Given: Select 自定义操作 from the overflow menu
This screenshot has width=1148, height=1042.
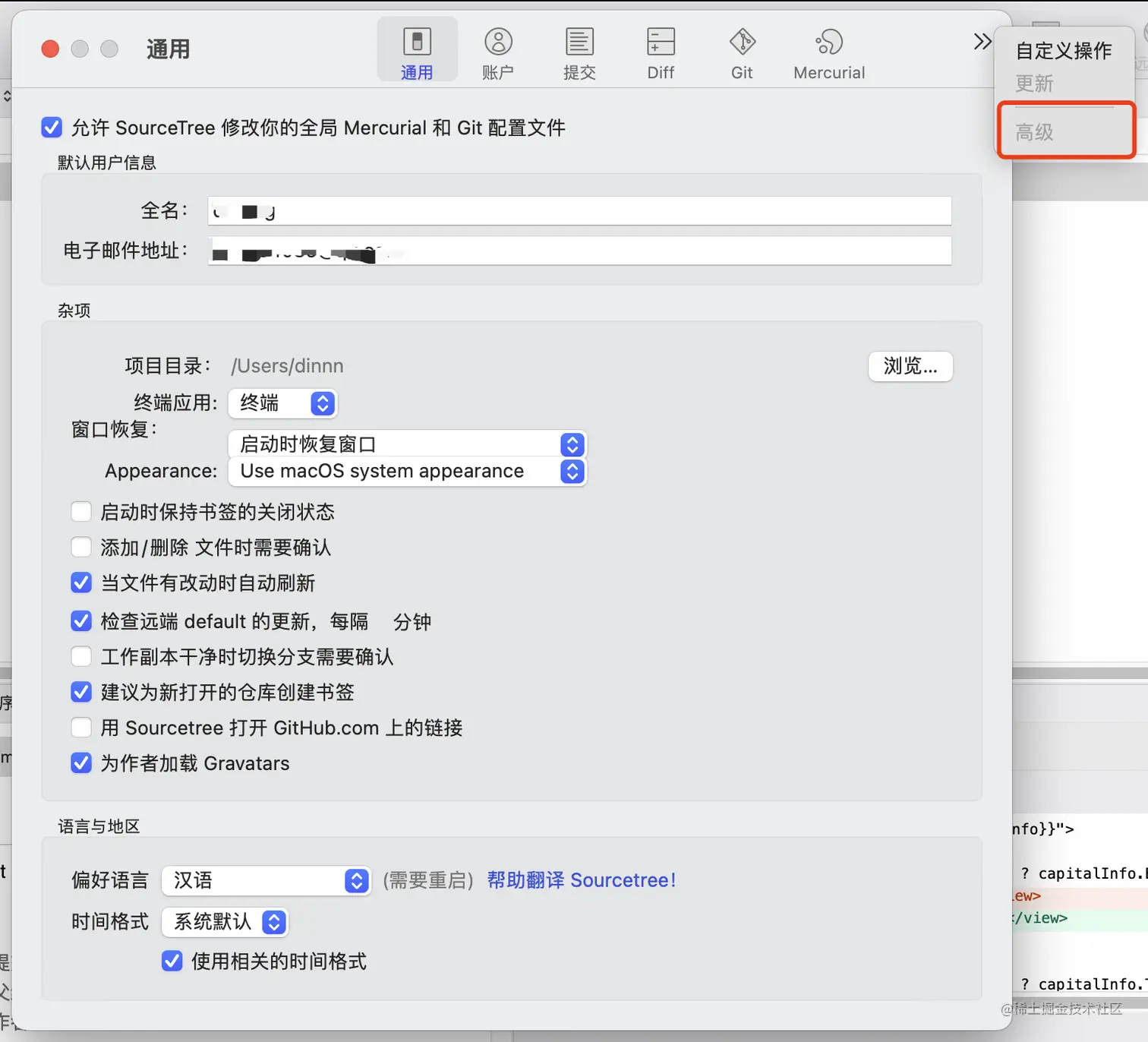Looking at the screenshot, I should coord(1064,51).
